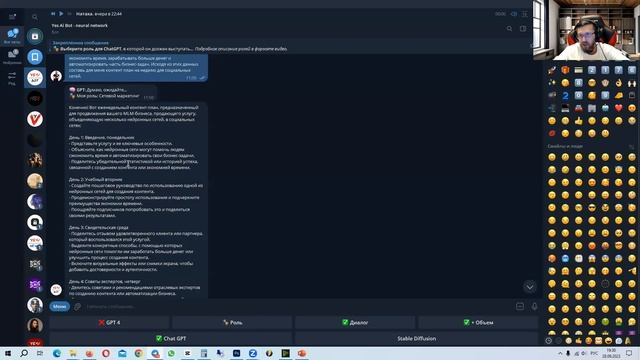This screenshot has width=640, height=360.
Task: Toggle the right side panel icon in header
Action: [x=523, y=29]
